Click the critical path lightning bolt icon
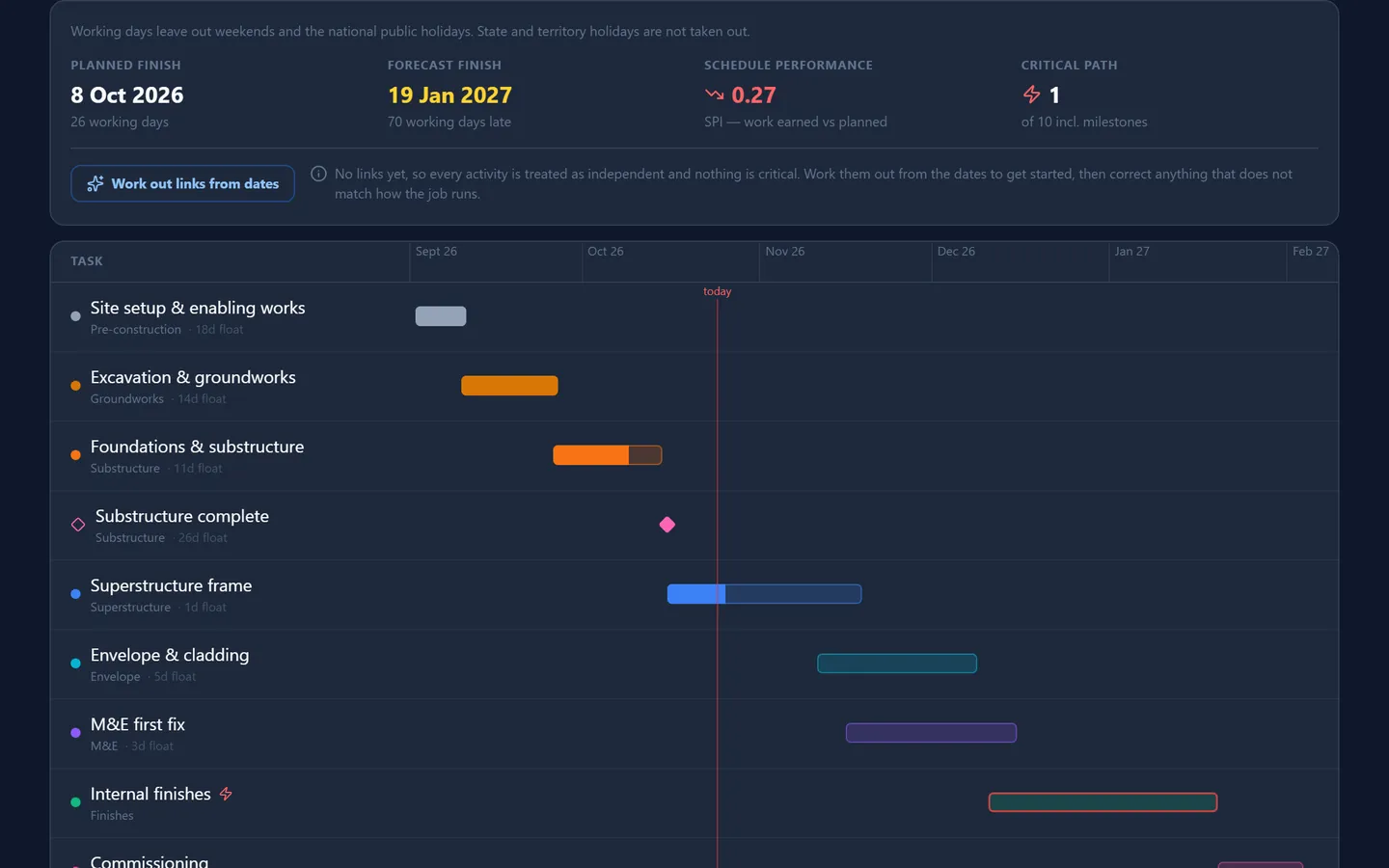 pyautogui.click(x=1031, y=95)
